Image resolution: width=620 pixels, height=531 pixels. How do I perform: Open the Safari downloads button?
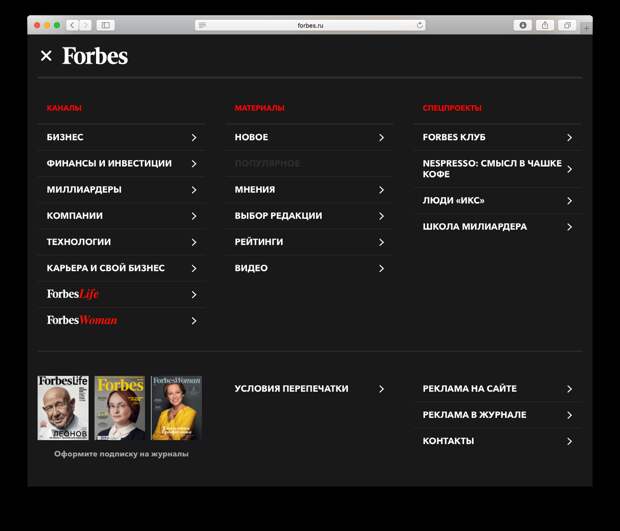click(523, 25)
